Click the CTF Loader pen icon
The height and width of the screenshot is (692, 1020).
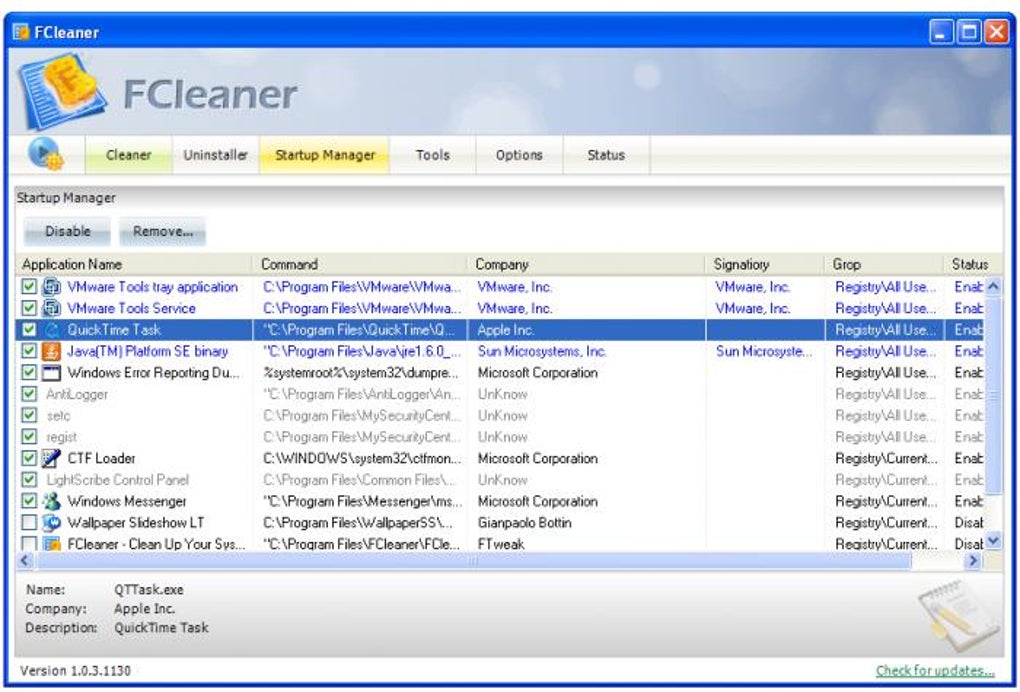pos(51,459)
